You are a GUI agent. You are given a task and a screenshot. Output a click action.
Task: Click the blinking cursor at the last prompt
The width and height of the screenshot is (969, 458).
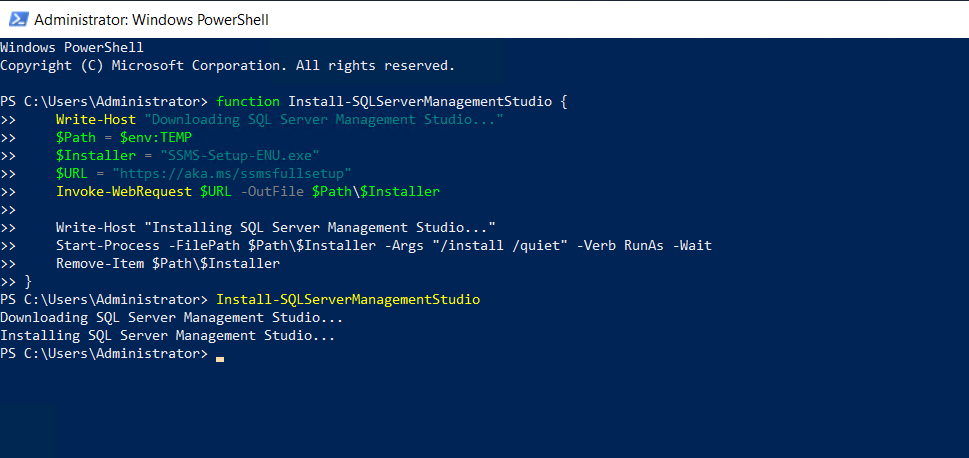[220, 356]
